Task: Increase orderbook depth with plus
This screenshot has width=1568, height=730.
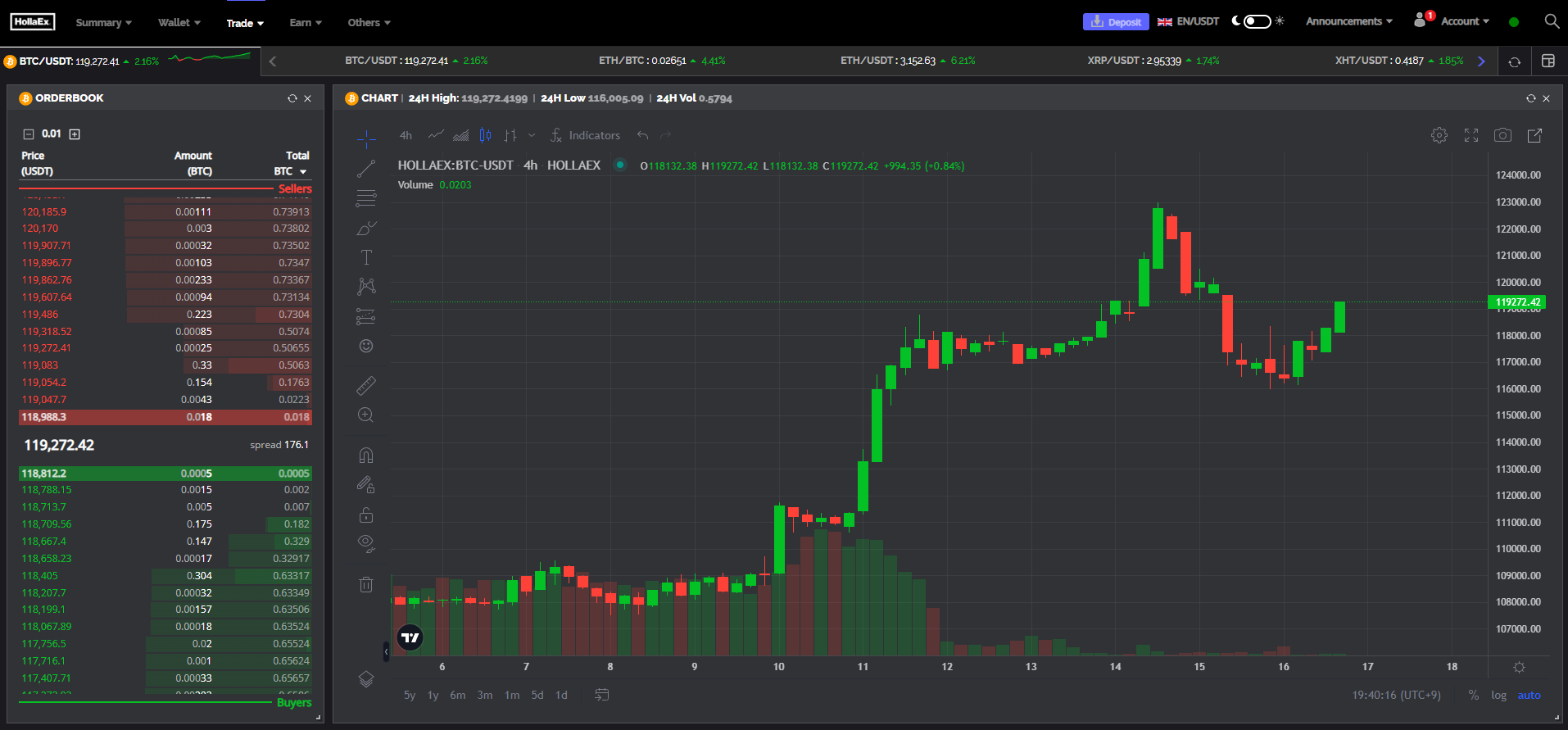Action: pyautogui.click(x=75, y=134)
